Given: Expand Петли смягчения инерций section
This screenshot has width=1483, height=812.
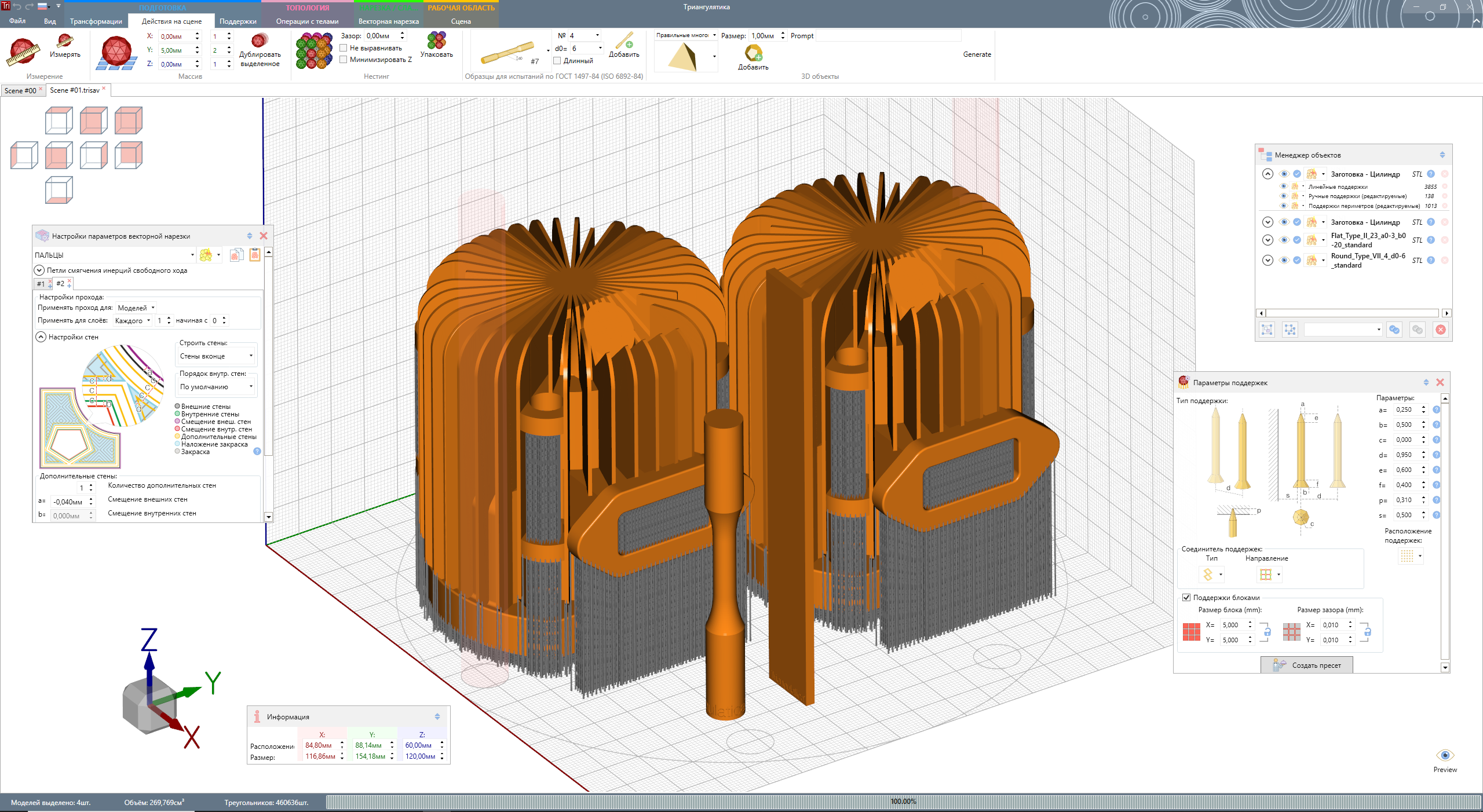Looking at the screenshot, I should click(x=39, y=270).
